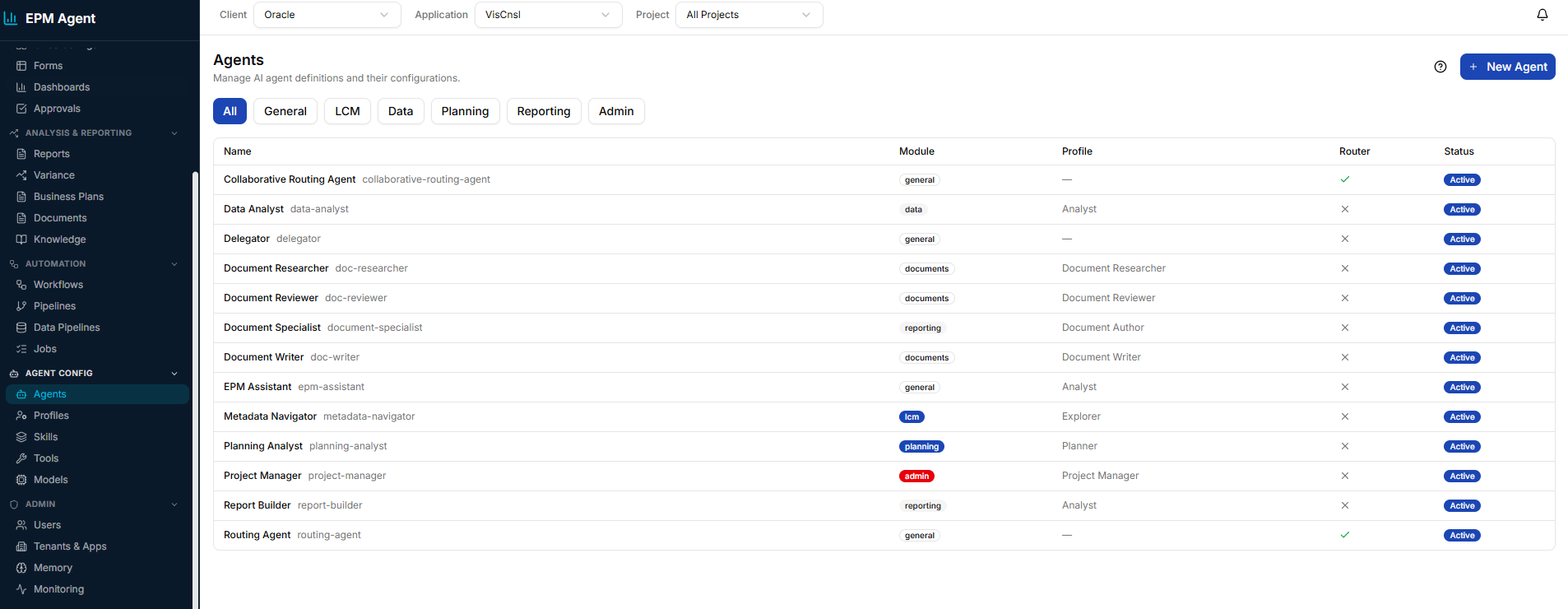The height and width of the screenshot is (609, 1568).
Task: Click the Variance sidebar icon
Action: click(21, 175)
